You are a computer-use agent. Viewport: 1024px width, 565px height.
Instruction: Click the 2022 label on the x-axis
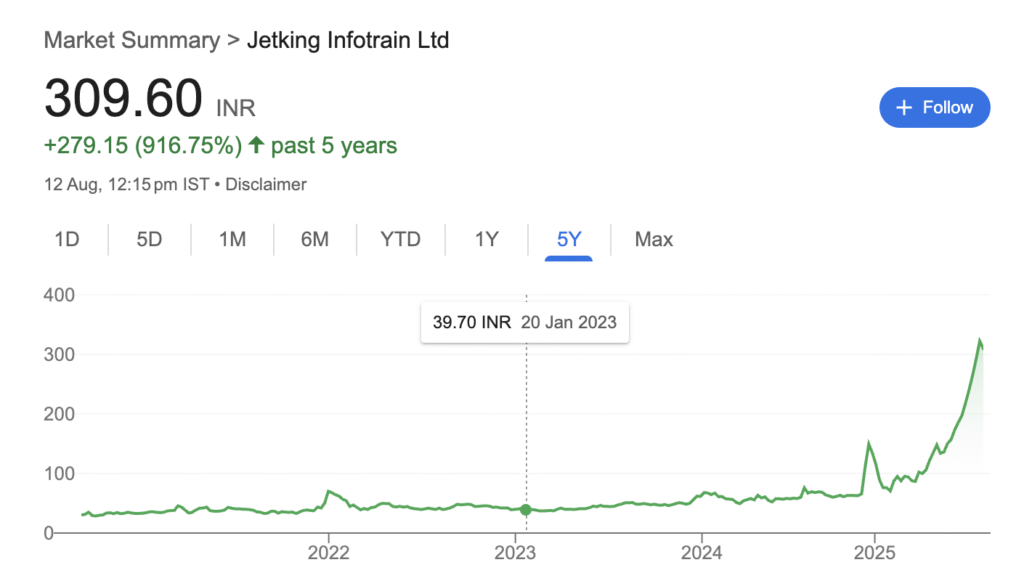(328, 552)
